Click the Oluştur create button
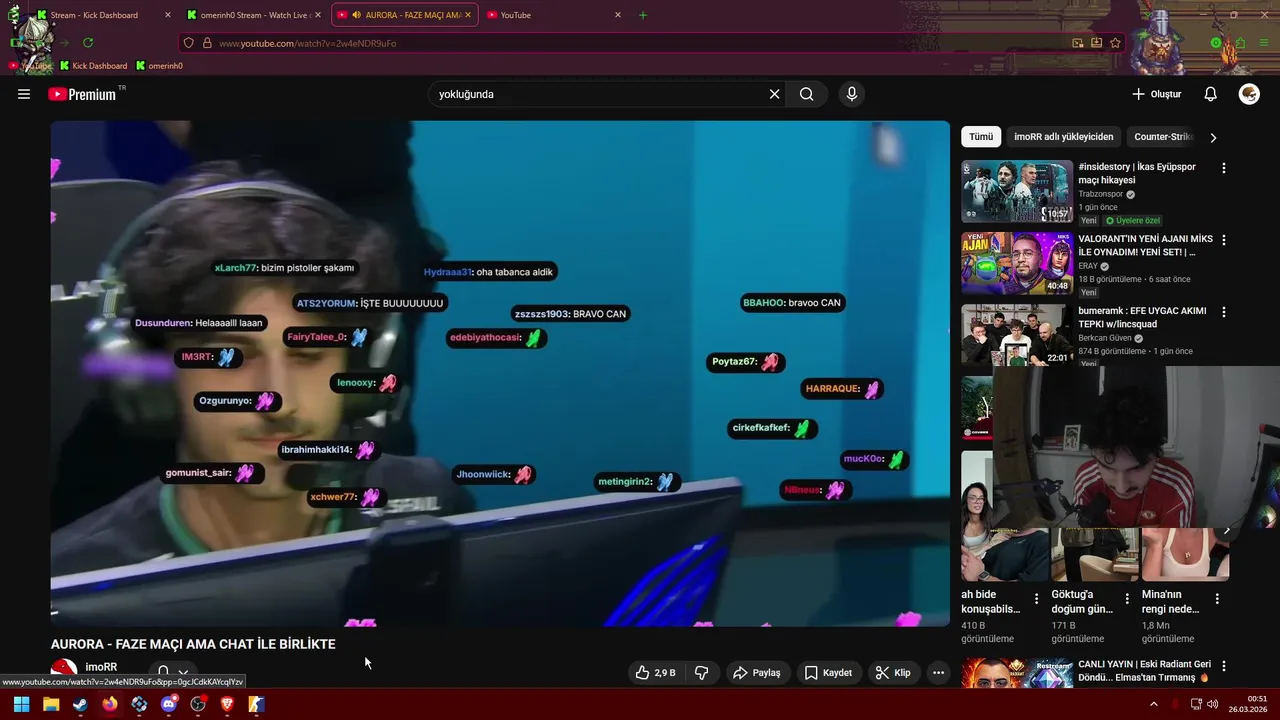1280x720 pixels. tap(1156, 94)
